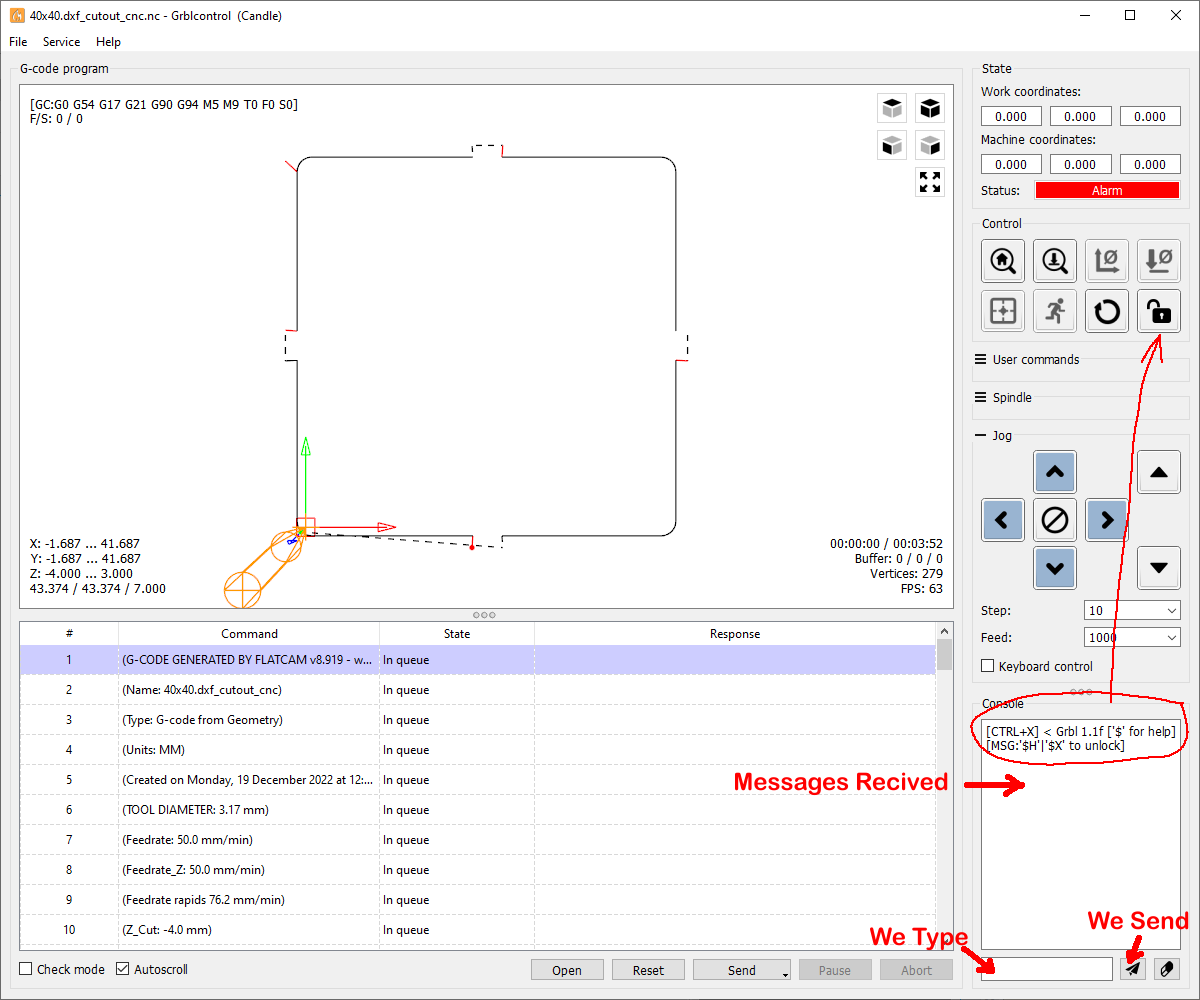Click the Zero Z icon
Image resolution: width=1200 pixels, height=1000 pixels.
(x=1159, y=260)
